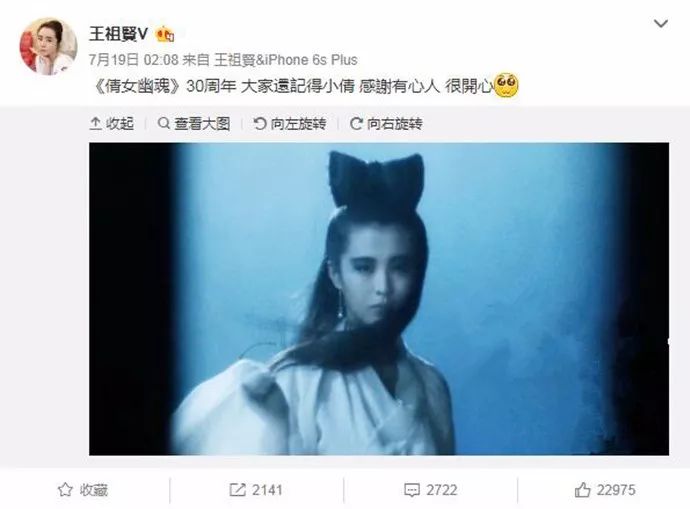Open the 7月19日 02:08 timestamp link
This screenshot has width=690, height=509.
pos(133,59)
